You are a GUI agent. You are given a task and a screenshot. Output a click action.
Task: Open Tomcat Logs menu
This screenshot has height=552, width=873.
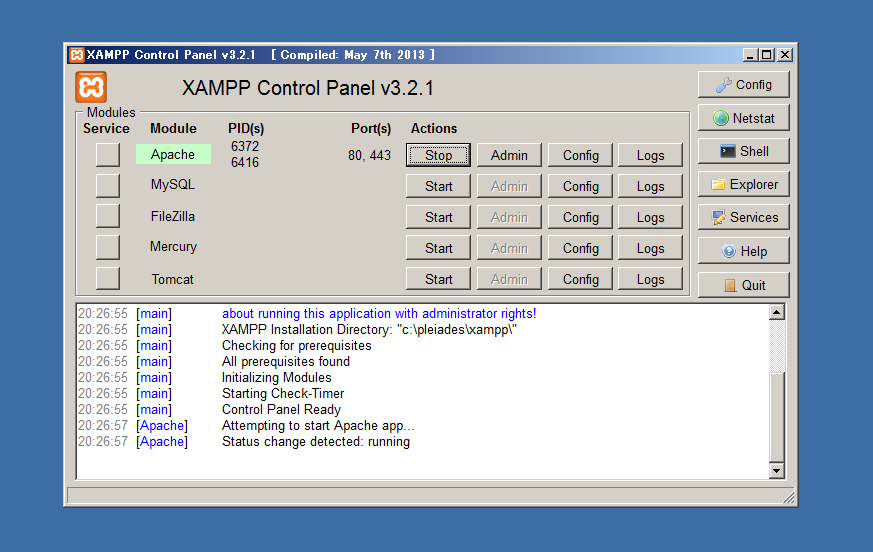650,279
